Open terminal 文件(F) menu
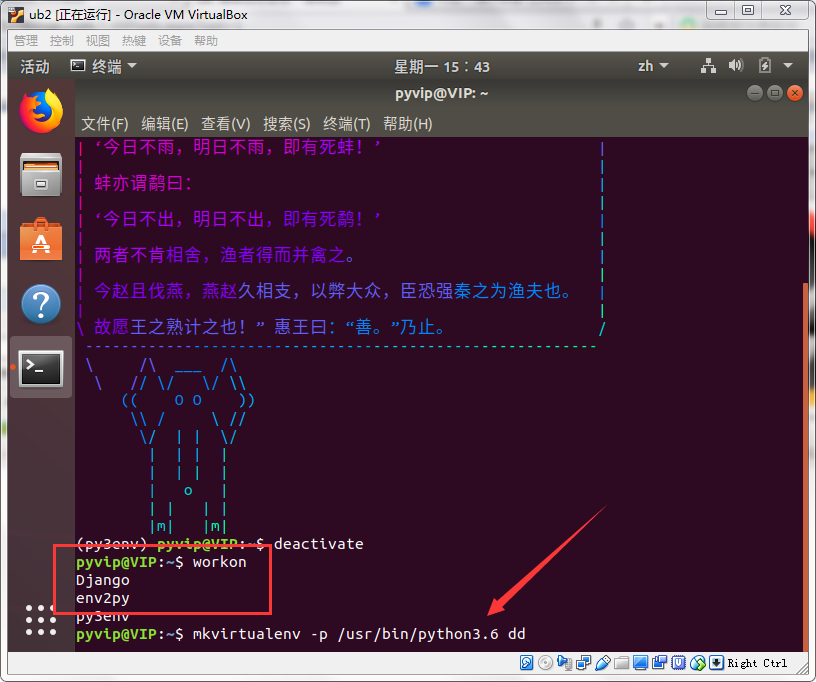This screenshot has width=816, height=682. click(x=105, y=124)
